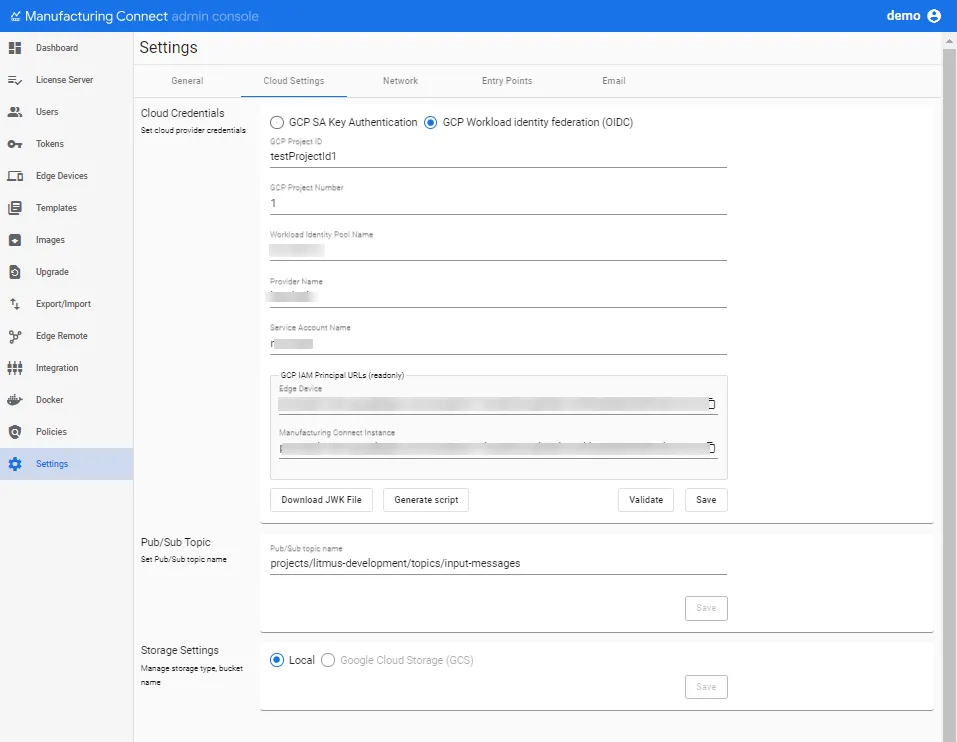The image size is (957, 742).
Task: Click the Users people icon
Action: pyautogui.click(x=15, y=112)
